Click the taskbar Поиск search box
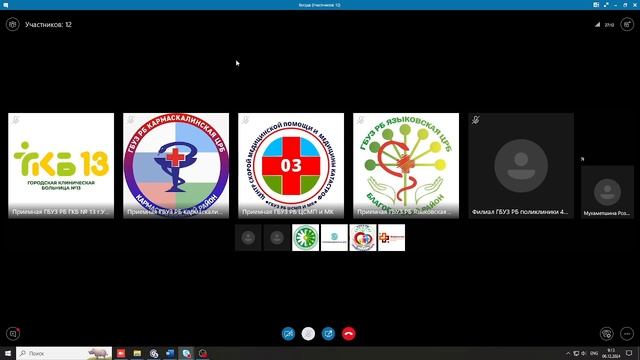640x360 pixels. [64, 353]
